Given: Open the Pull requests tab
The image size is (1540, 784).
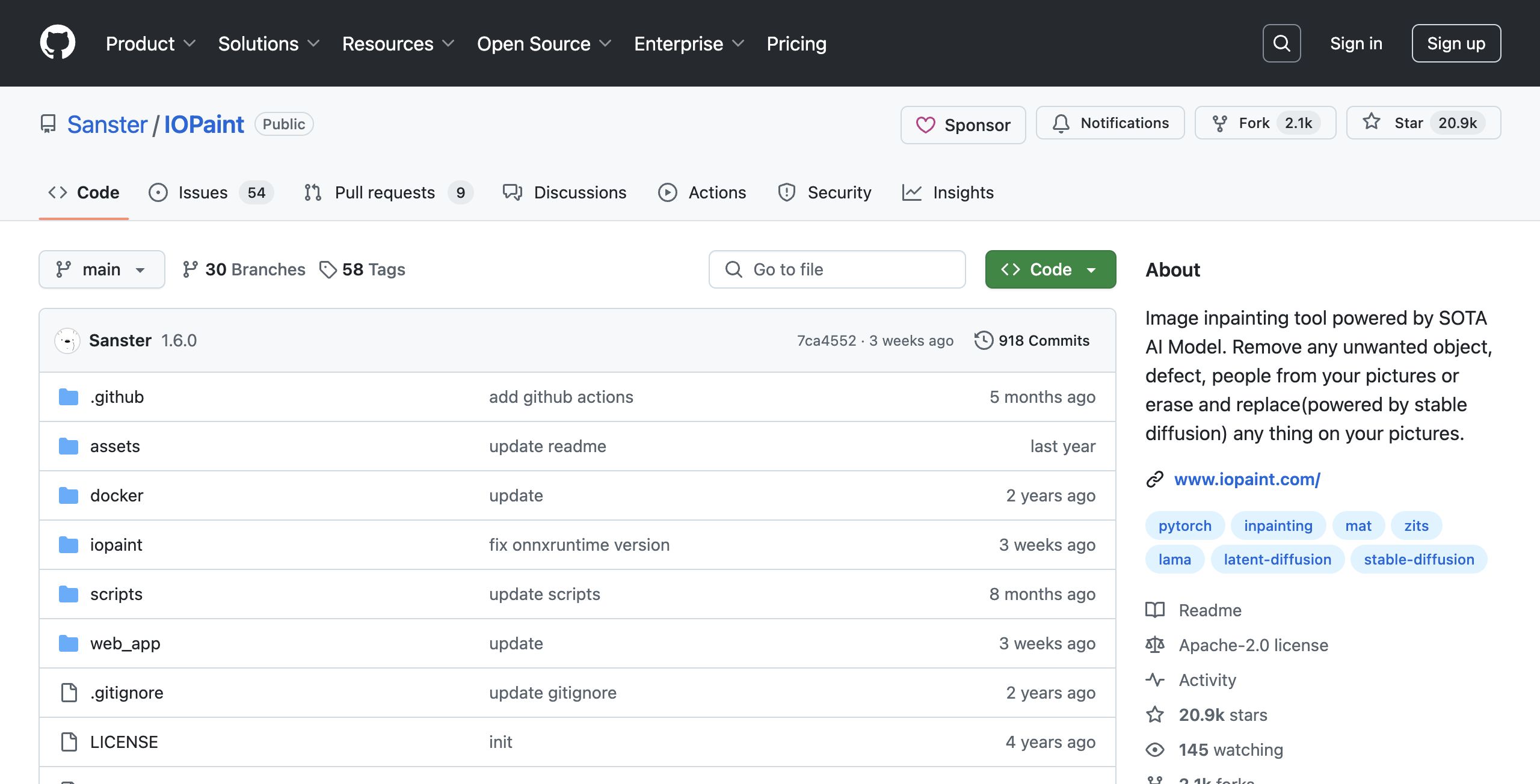Looking at the screenshot, I should (x=388, y=192).
